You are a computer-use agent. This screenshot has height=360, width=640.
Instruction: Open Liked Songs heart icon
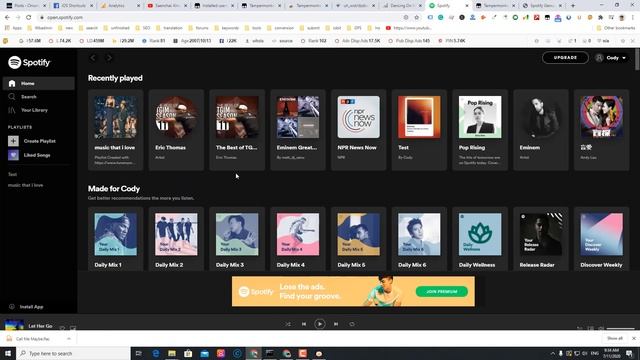click(13, 155)
